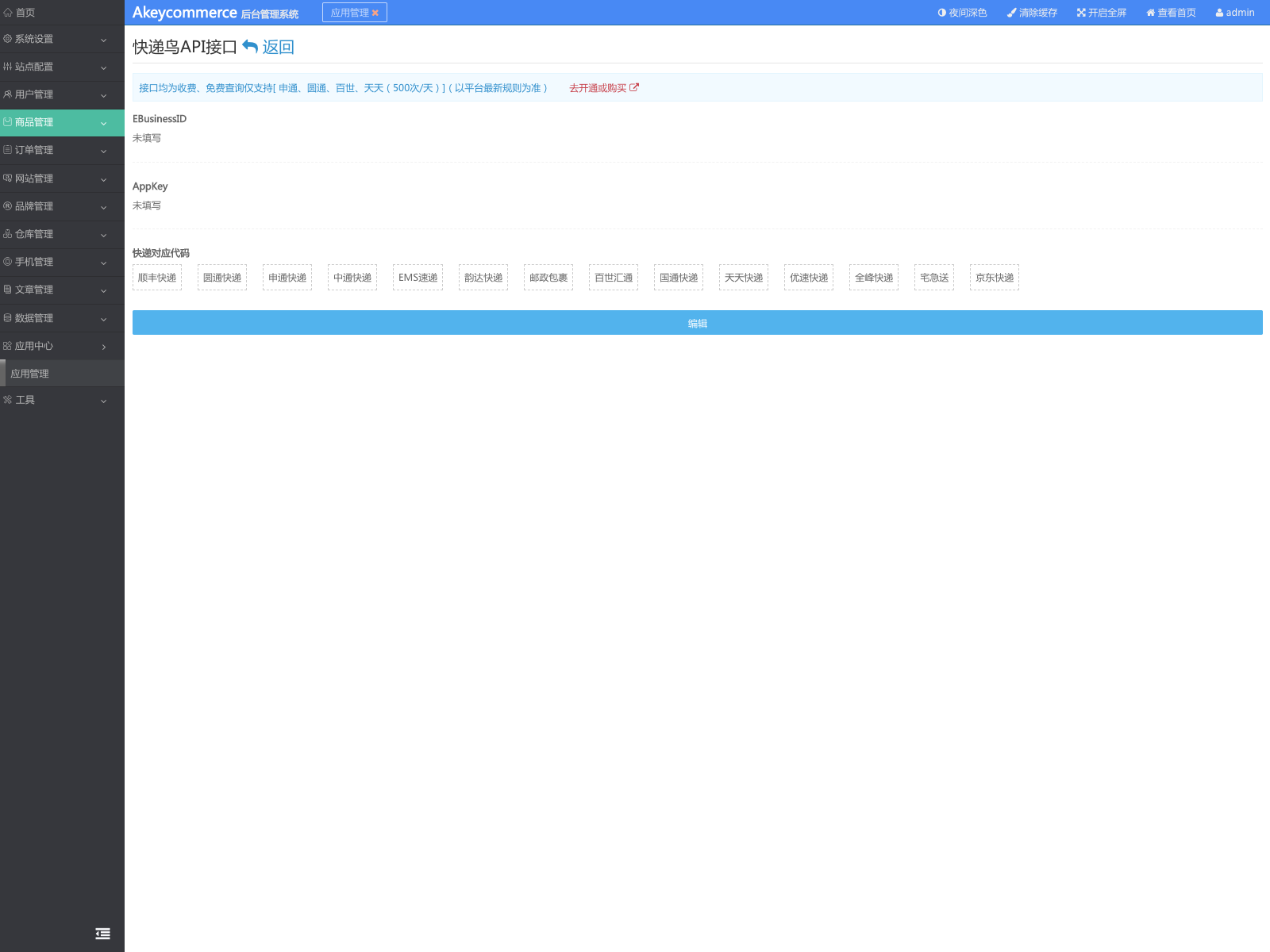Click the 编辑 button
1270x952 pixels.
pyautogui.click(x=698, y=323)
